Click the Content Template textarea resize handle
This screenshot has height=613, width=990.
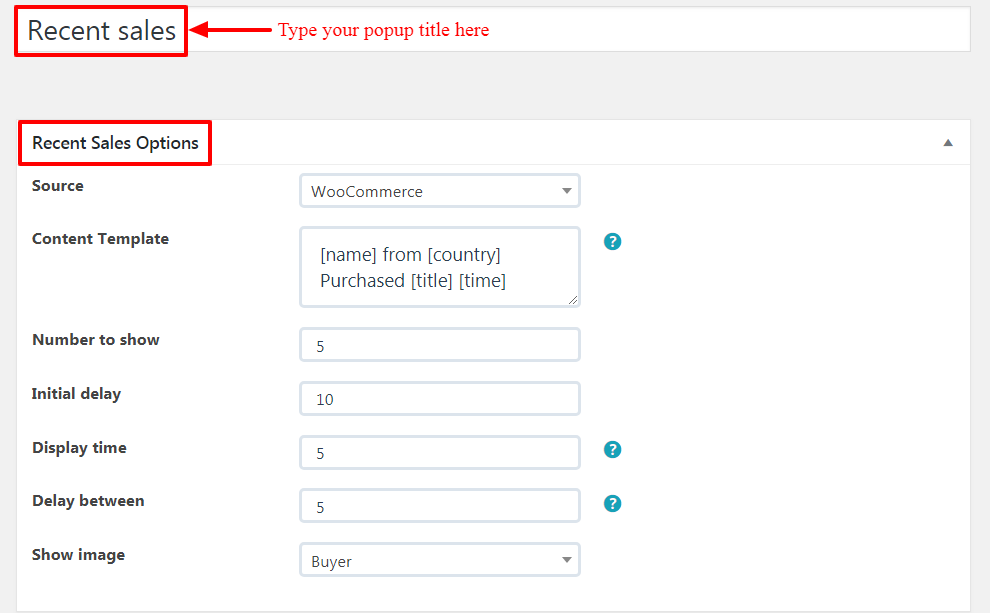573,300
